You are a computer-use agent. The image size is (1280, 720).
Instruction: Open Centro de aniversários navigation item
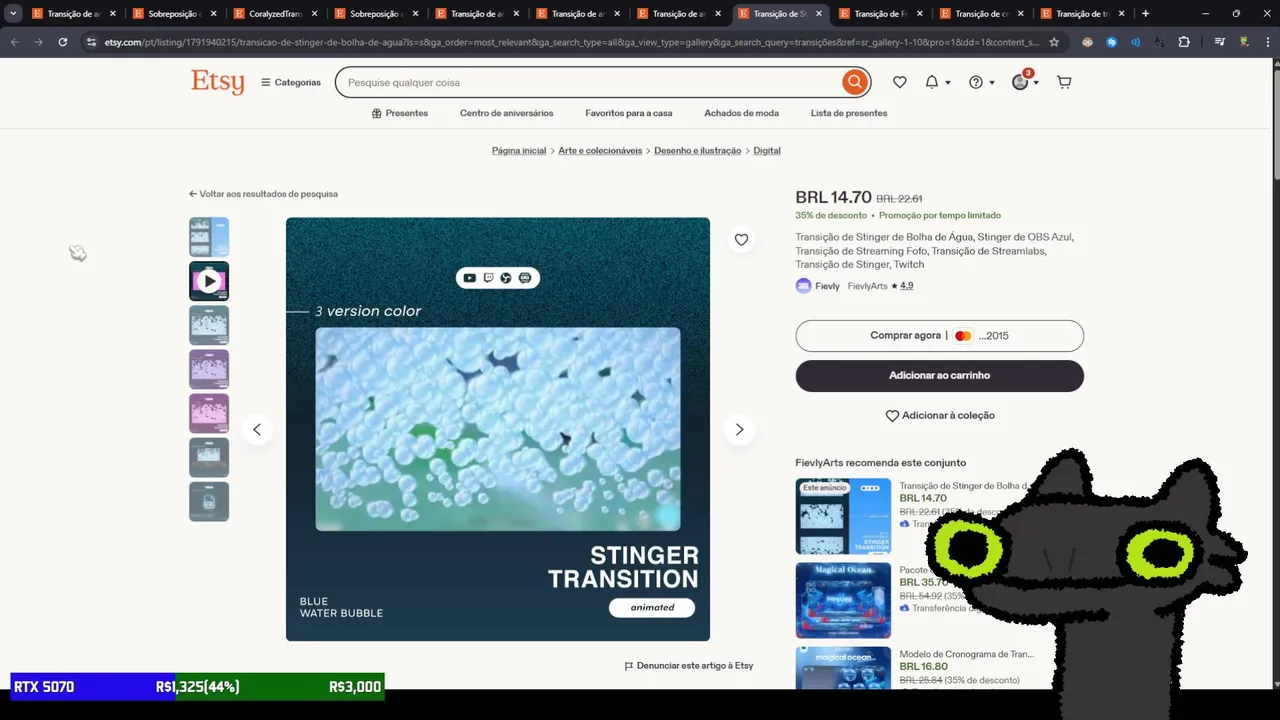[x=506, y=113]
